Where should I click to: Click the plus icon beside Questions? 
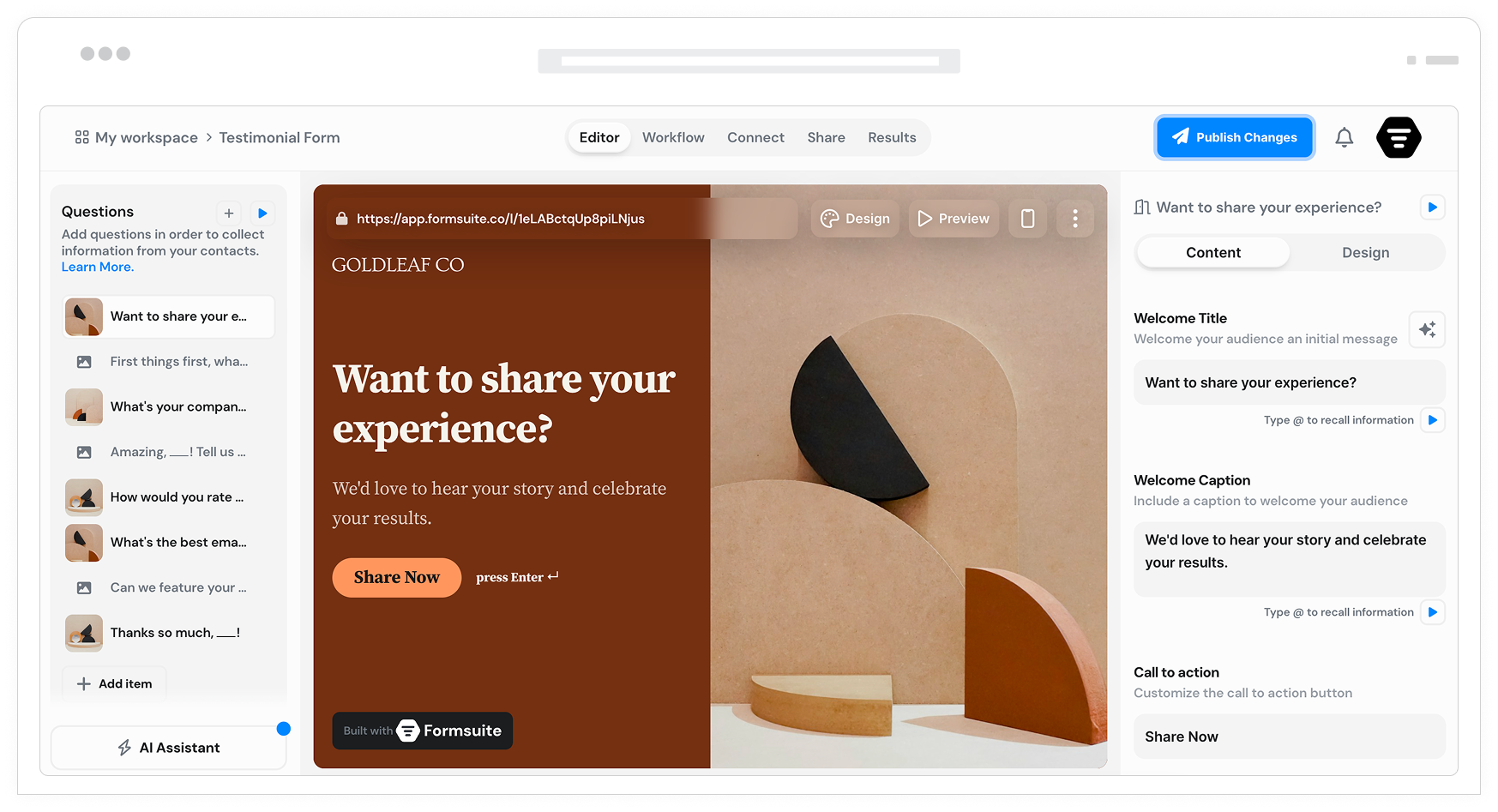229,213
